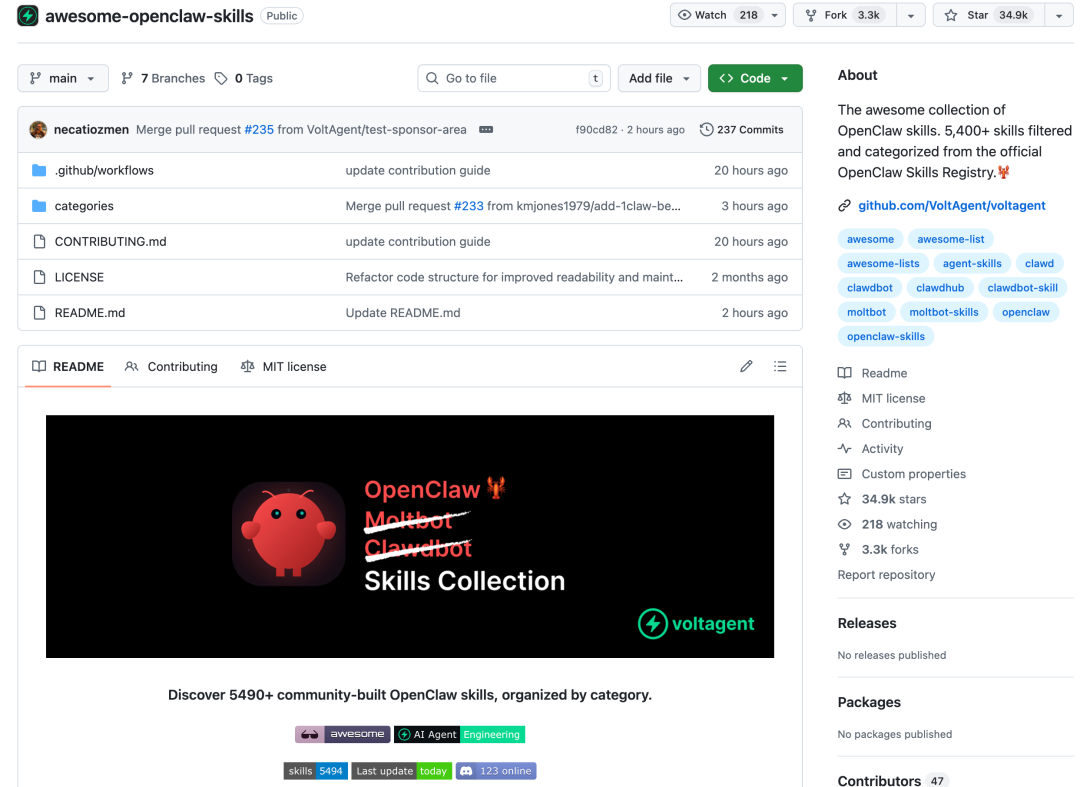Image resolution: width=1080 pixels, height=787 pixels.
Task: Click the branches icon beside 7 Branches
Action: pyautogui.click(x=127, y=78)
